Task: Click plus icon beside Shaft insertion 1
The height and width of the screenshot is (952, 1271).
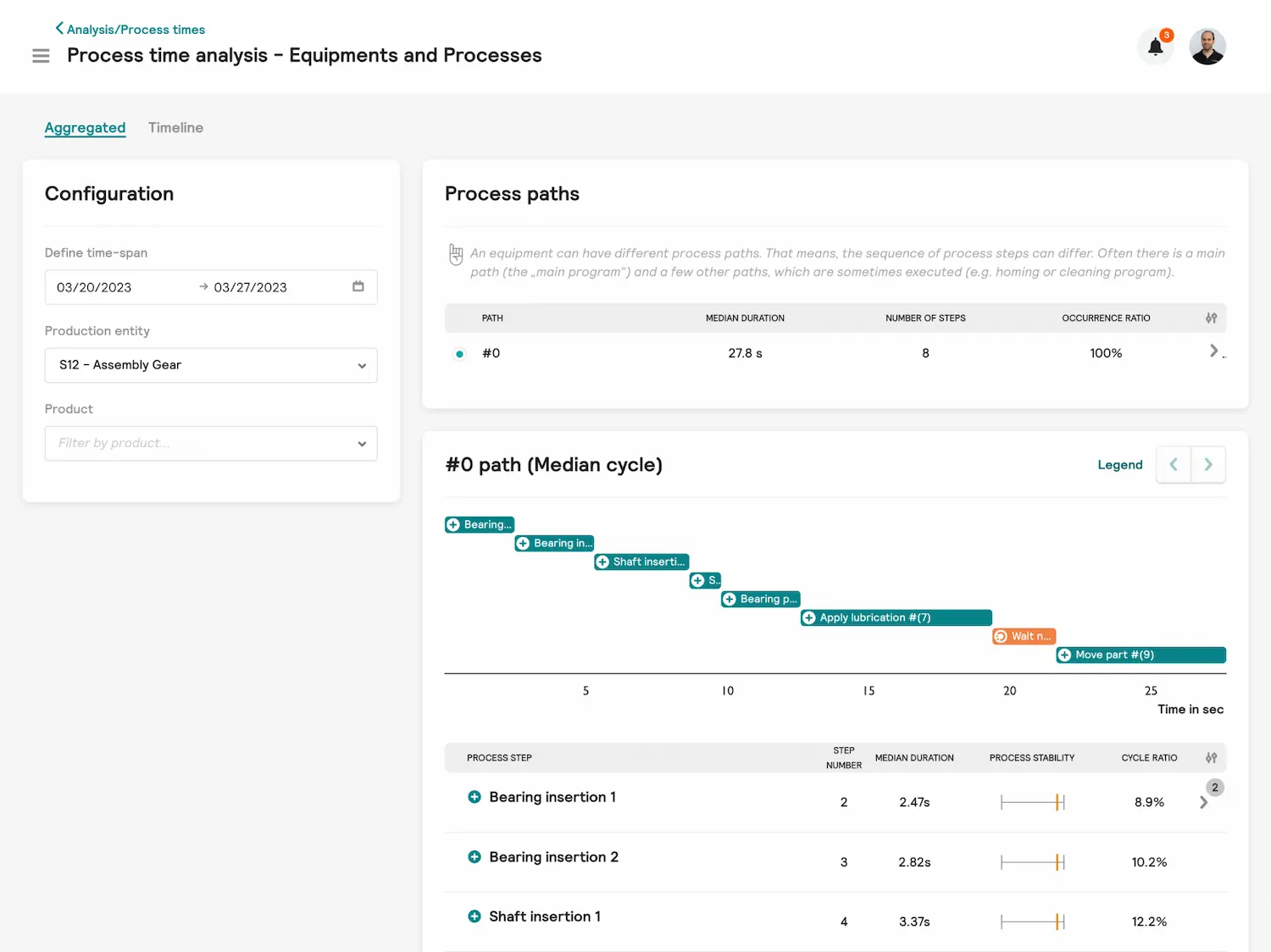Action: tap(475, 916)
